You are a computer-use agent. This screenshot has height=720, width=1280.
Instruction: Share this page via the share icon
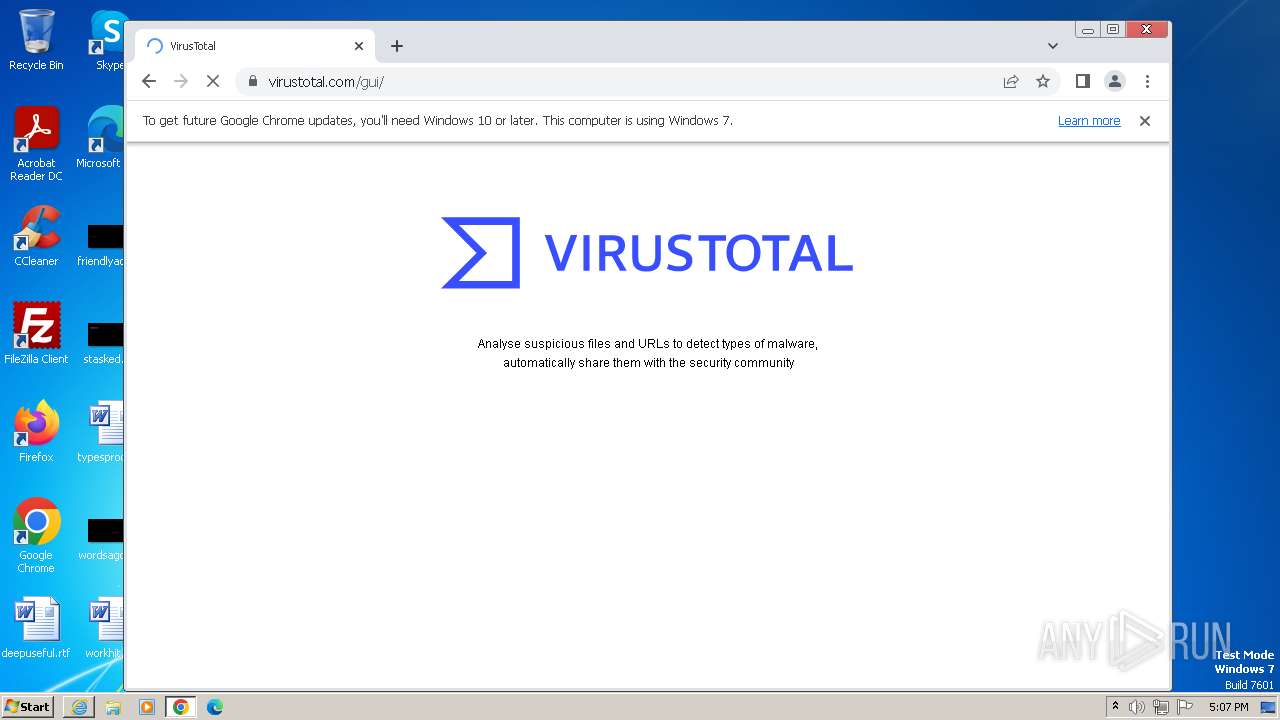(1011, 81)
